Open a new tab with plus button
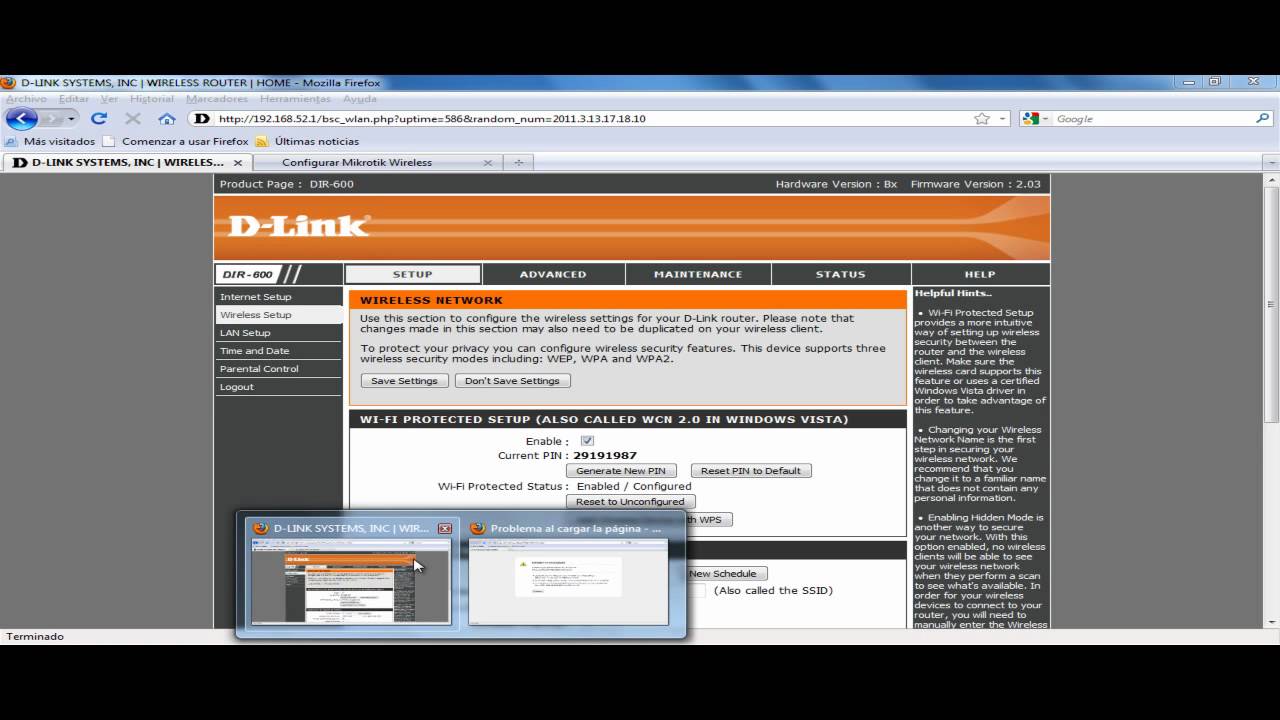The height and width of the screenshot is (720, 1280). [518, 162]
